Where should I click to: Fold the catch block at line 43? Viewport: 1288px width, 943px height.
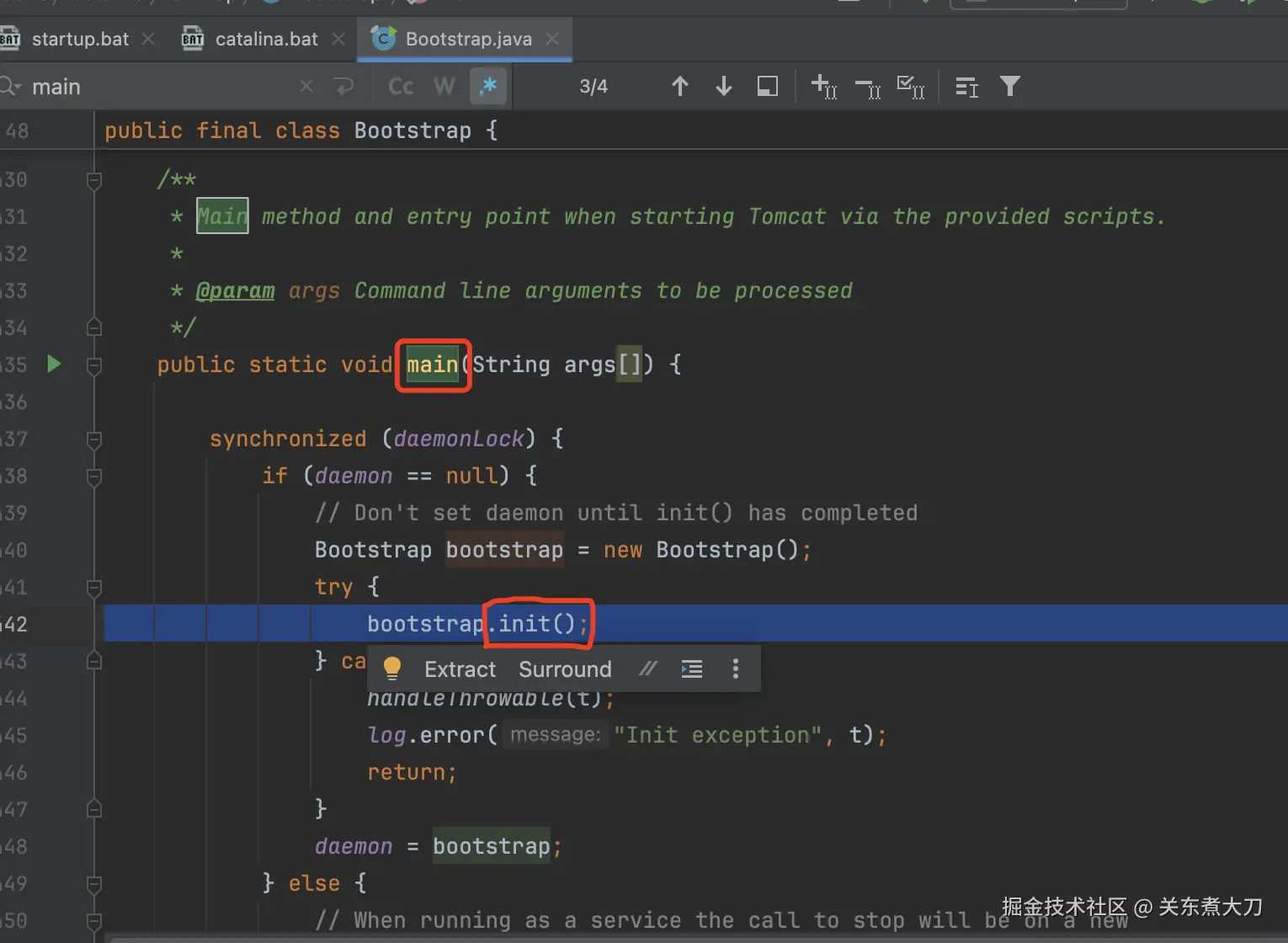pyautogui.click(x=94, y=661)
